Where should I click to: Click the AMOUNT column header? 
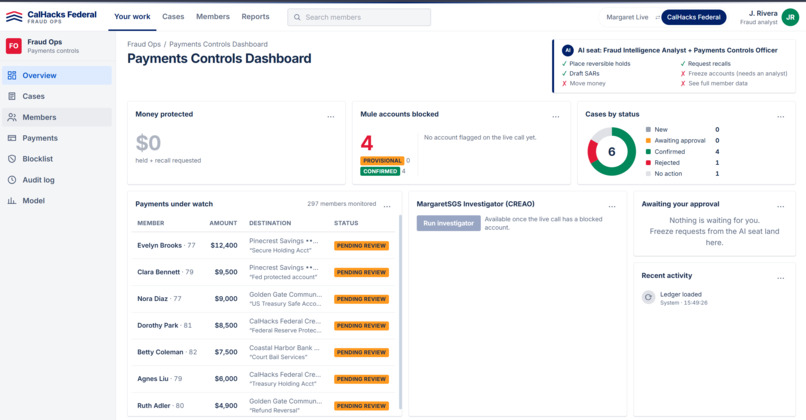click(223, 223)
